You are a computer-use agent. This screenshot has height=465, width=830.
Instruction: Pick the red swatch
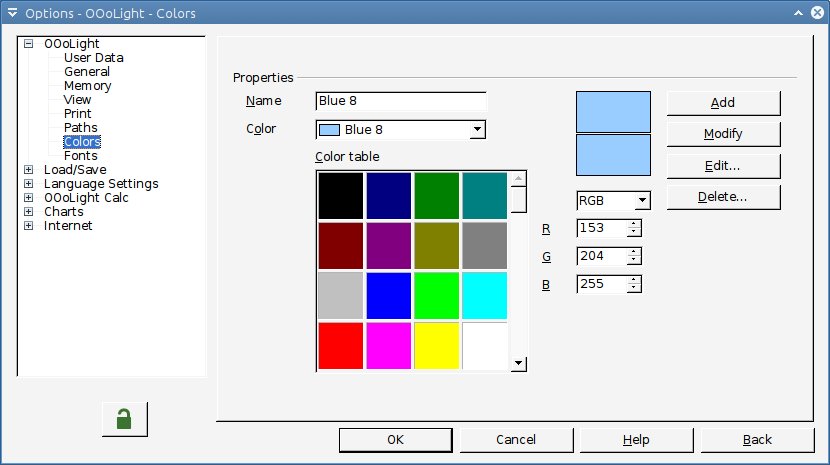coord(341,346)
